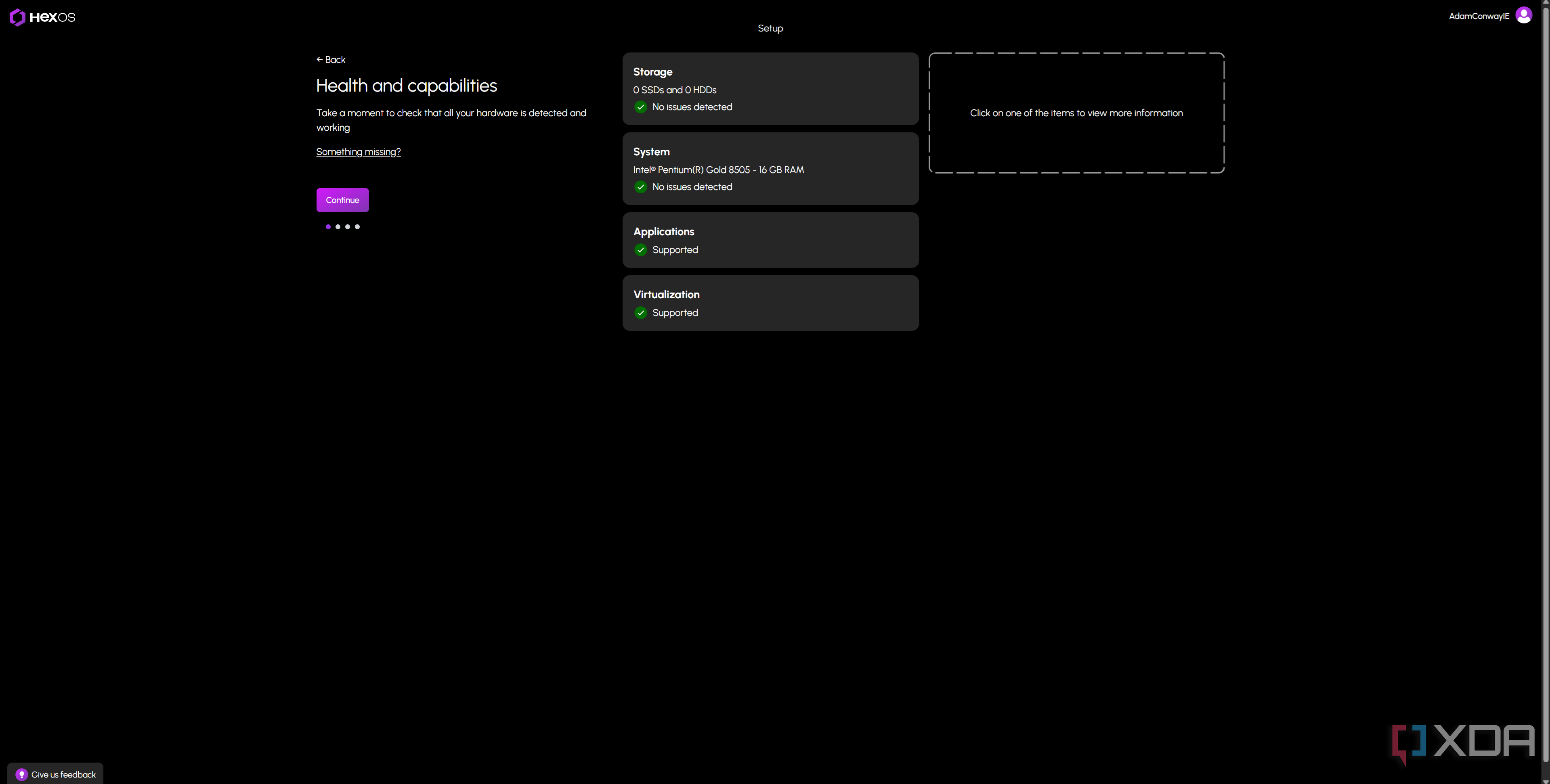Click 'No issues detected' under Storage
The width and height of the screenshot is (1550, 784).
[x=692, y=107]
